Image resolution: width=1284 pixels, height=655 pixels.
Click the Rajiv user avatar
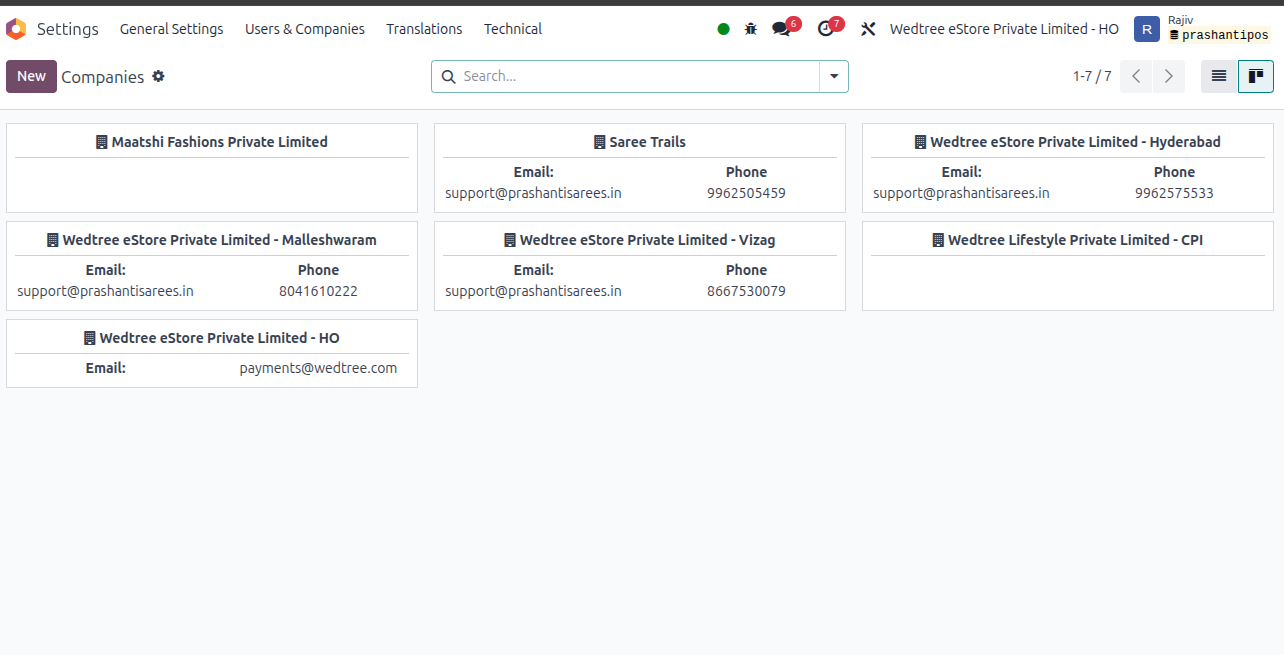tap(1147, 29)
